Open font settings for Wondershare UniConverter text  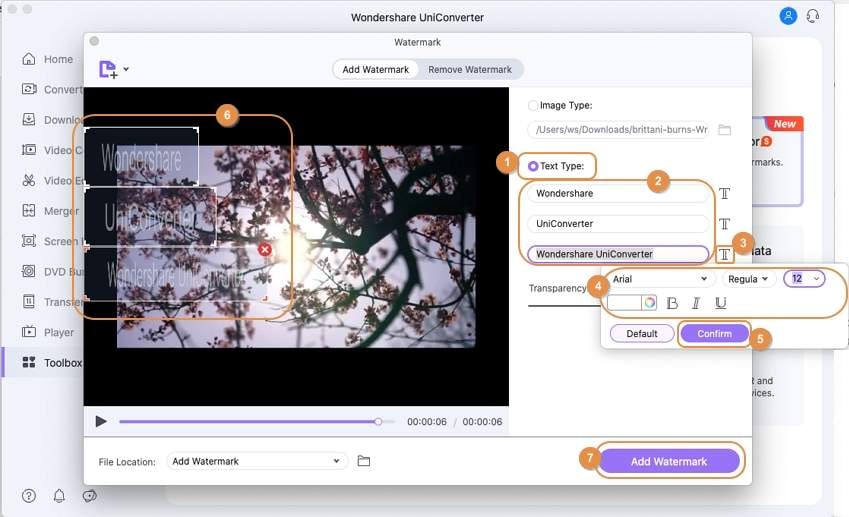724,254
